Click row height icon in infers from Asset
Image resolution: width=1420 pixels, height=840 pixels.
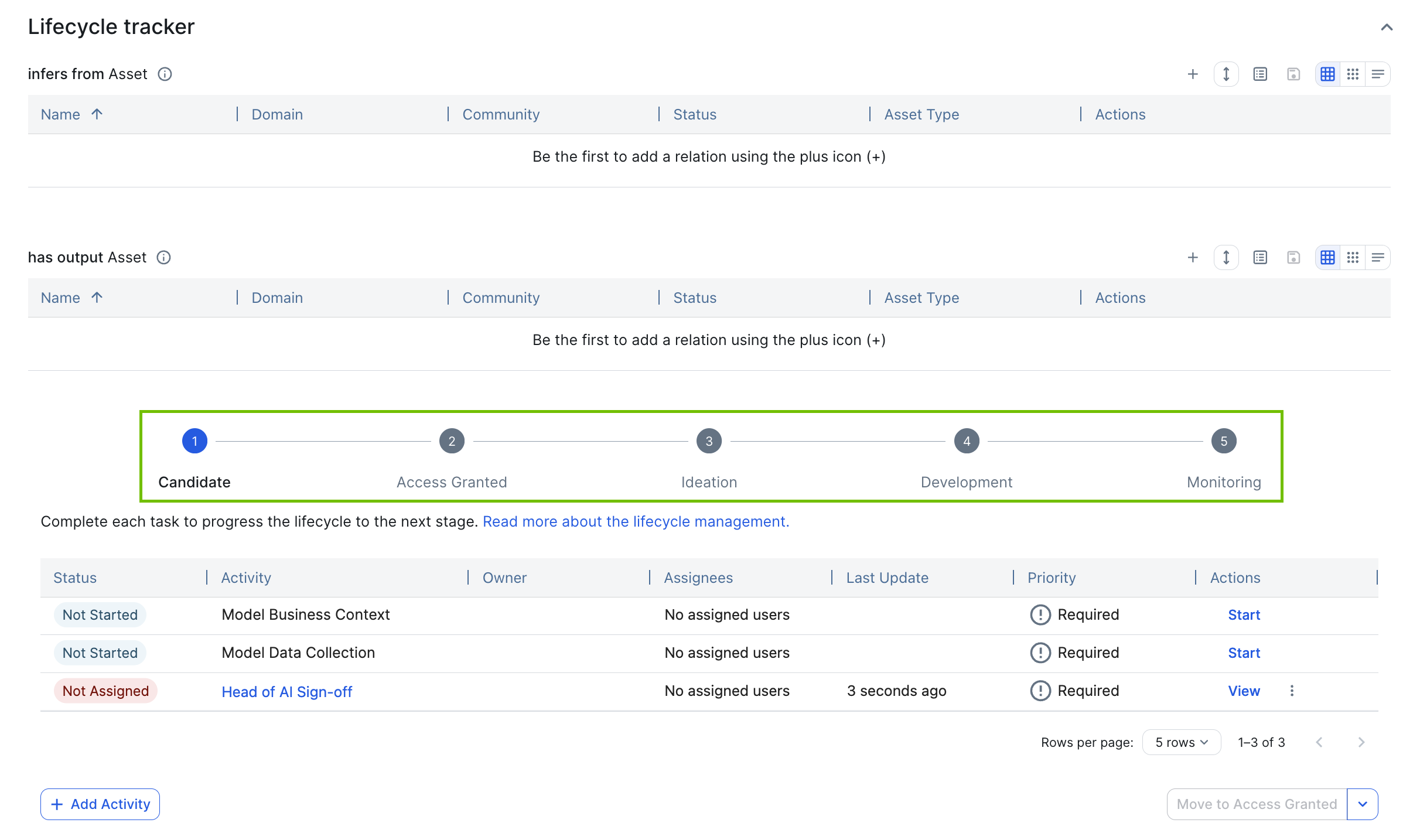pos(1226,74)
